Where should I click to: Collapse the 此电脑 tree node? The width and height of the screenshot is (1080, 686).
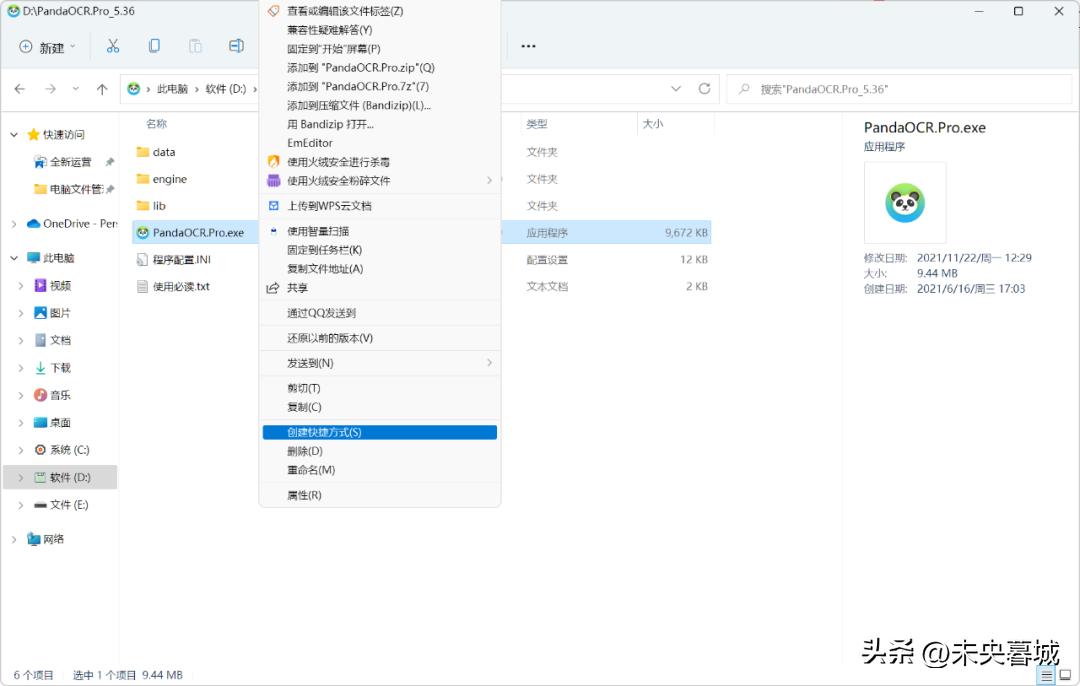[x=13, y=257]
